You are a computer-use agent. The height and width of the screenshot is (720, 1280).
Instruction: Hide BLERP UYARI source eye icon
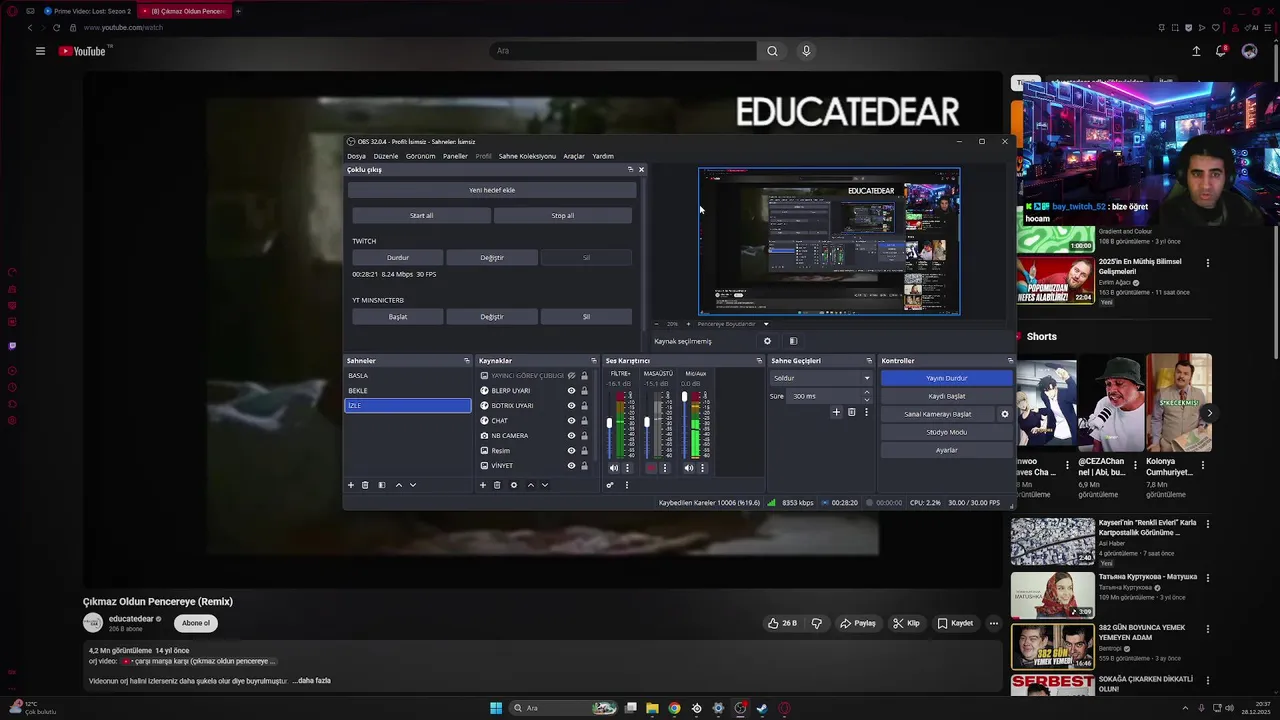coord(571,391)
